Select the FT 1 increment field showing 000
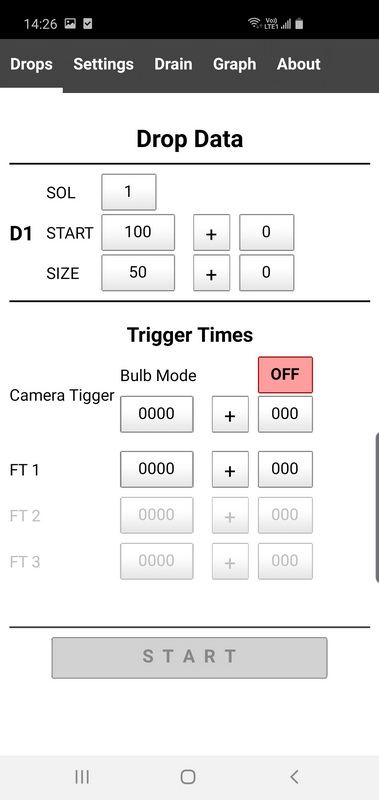Image resolution: width=379 pixels, height=800 pixels. 285,469
